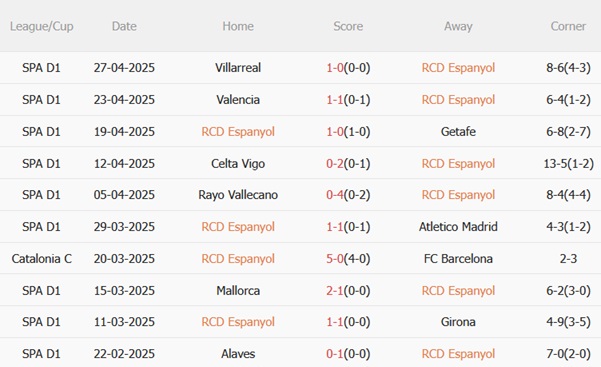
Task: Open the Celta Vigo team page
Action: (238, 164)
